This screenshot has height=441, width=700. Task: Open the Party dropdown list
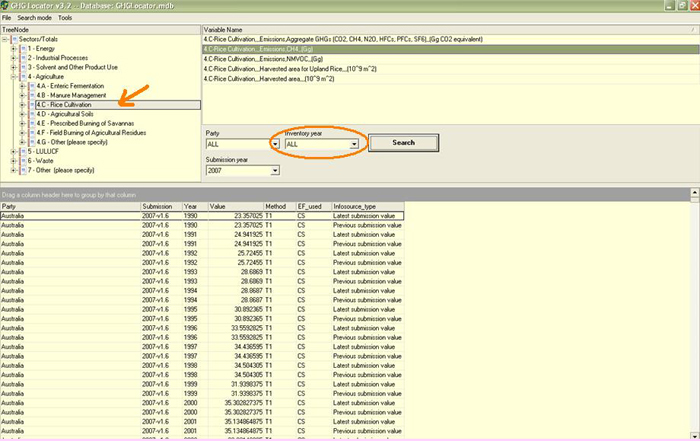(x=273, y=144)
